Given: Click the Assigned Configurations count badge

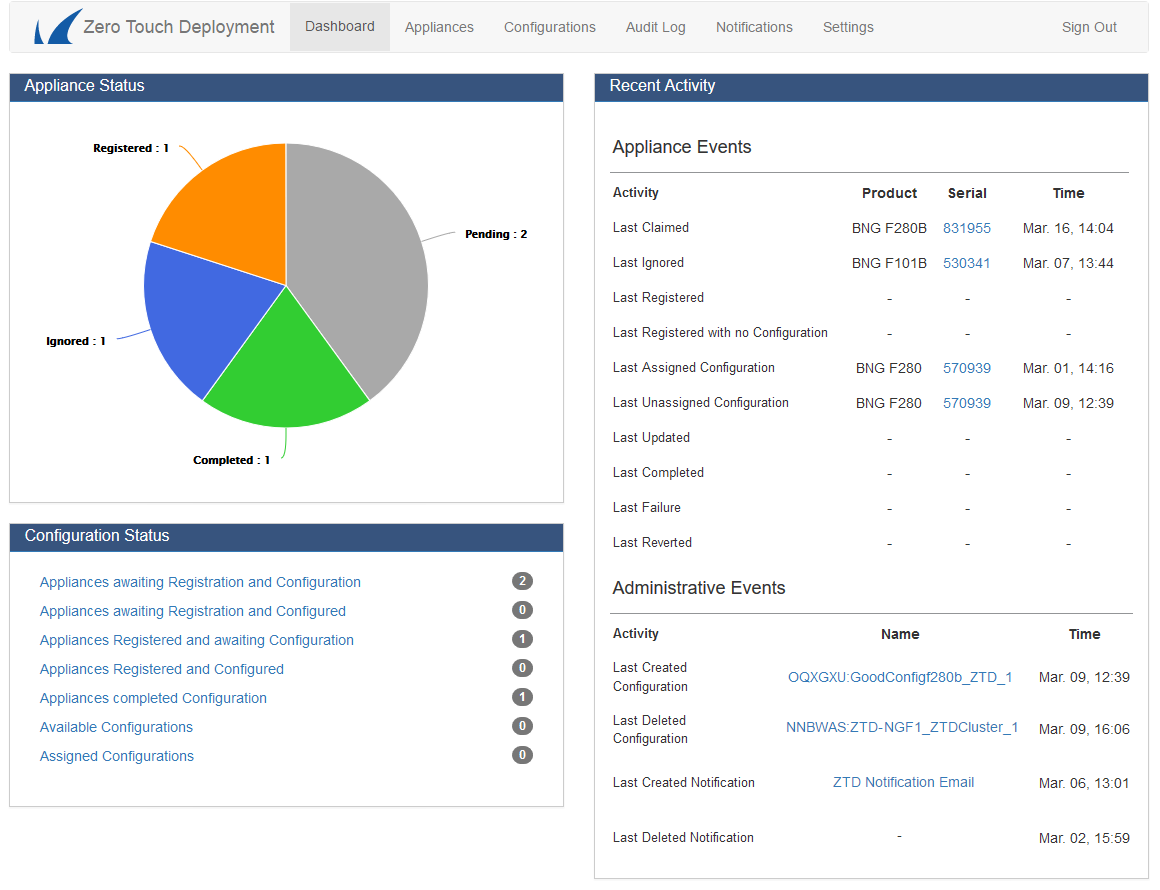Looking at the screenshot, I should click(522, 755).
